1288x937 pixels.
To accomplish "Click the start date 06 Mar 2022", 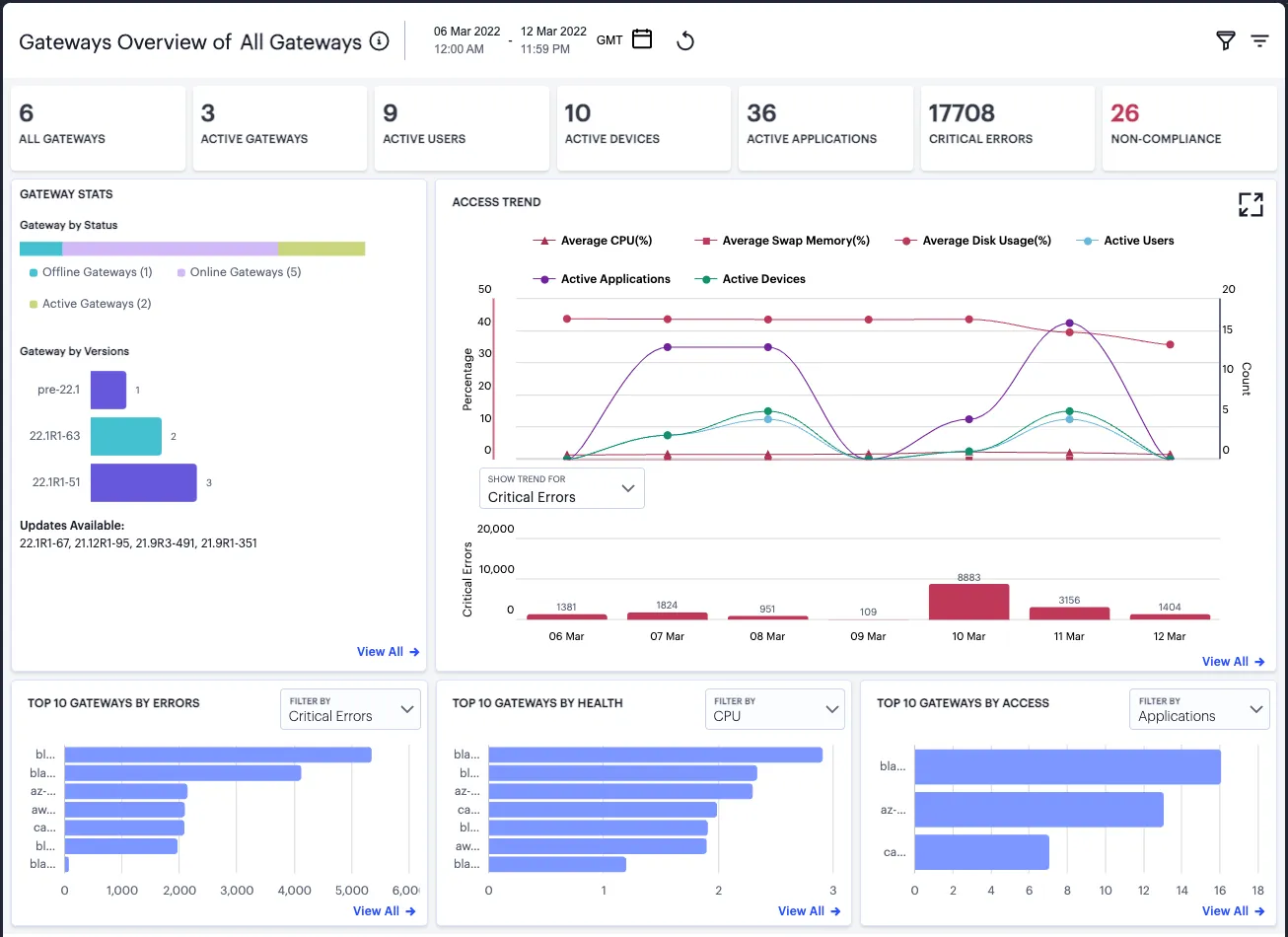I will tap(466, 32).
